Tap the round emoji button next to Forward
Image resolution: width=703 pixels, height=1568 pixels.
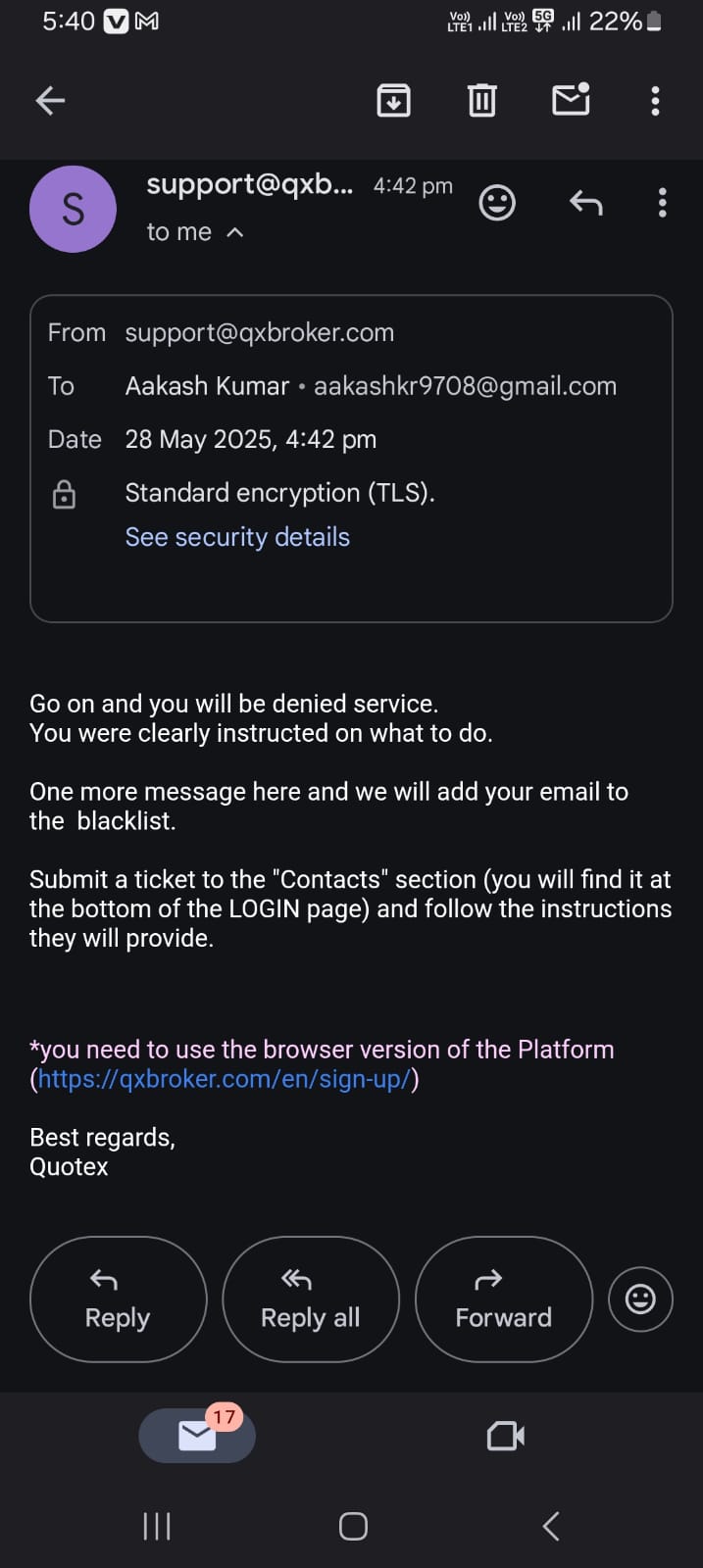(x=640, y=1299)
